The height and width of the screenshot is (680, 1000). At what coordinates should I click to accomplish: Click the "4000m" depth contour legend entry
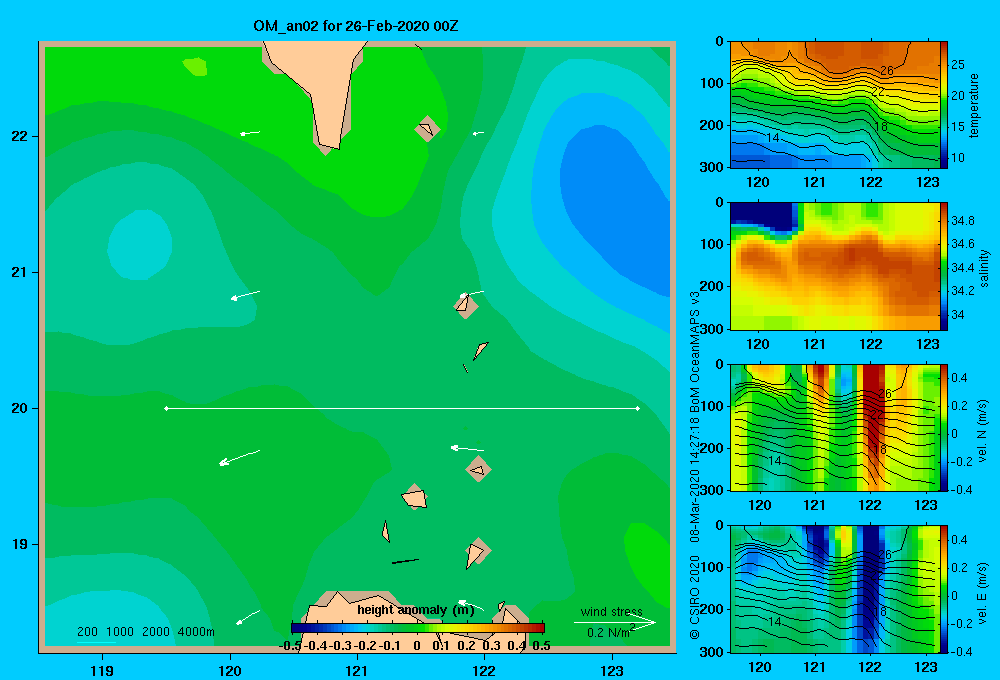(196, 632)
